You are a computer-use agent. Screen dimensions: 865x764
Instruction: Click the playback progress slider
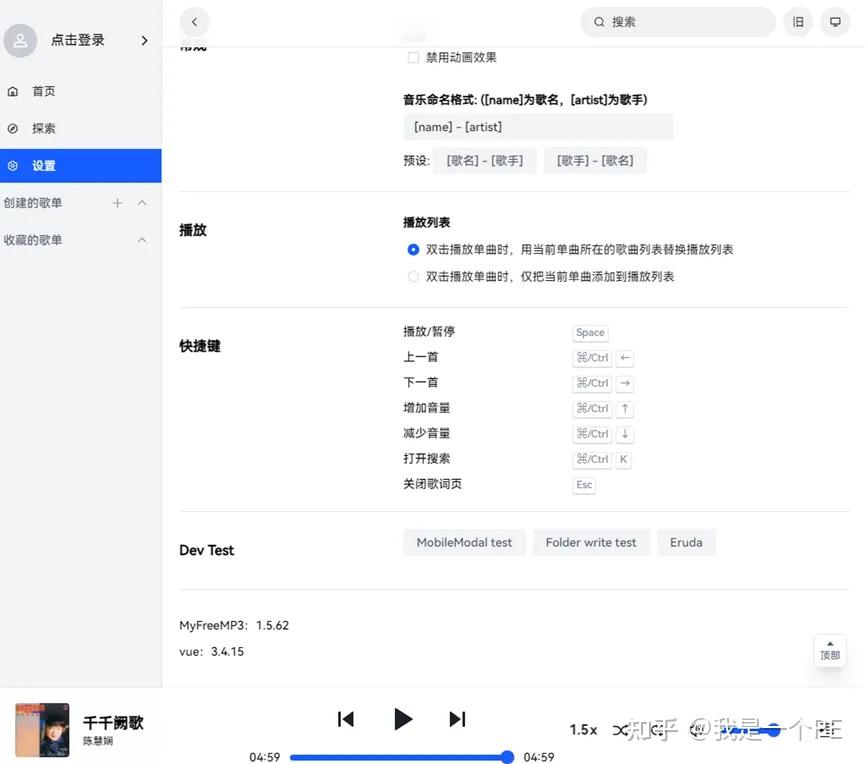[x=400, y=755]
